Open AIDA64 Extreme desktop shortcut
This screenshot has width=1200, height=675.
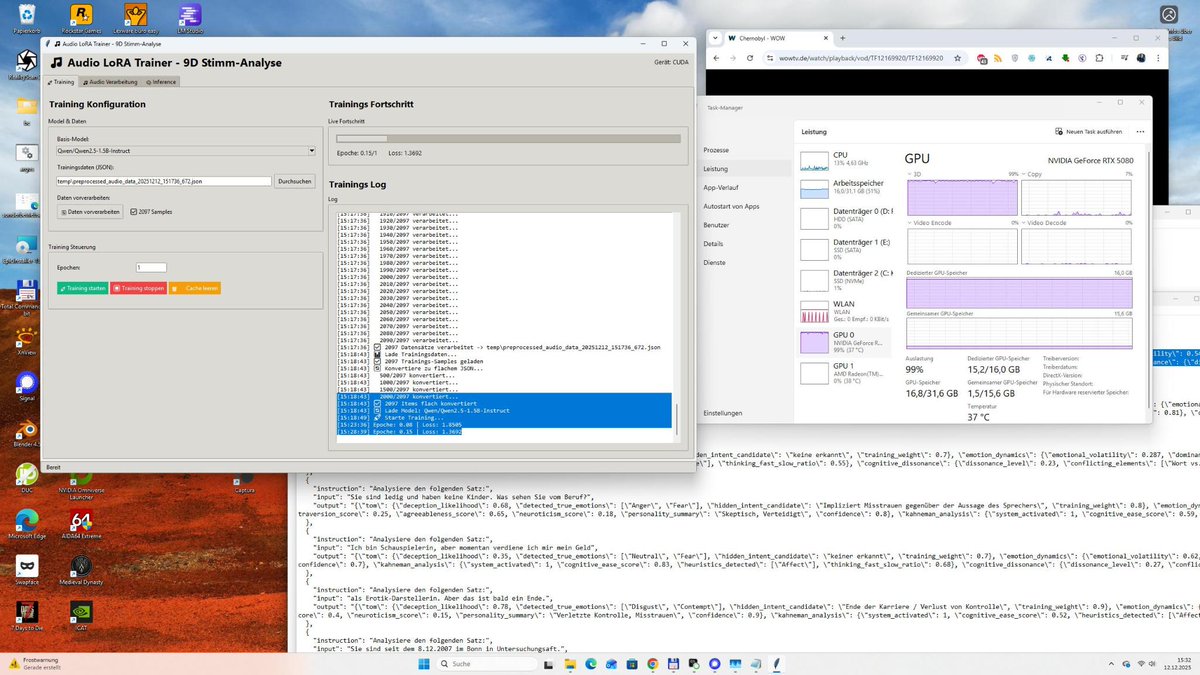[x=80, y=525]
